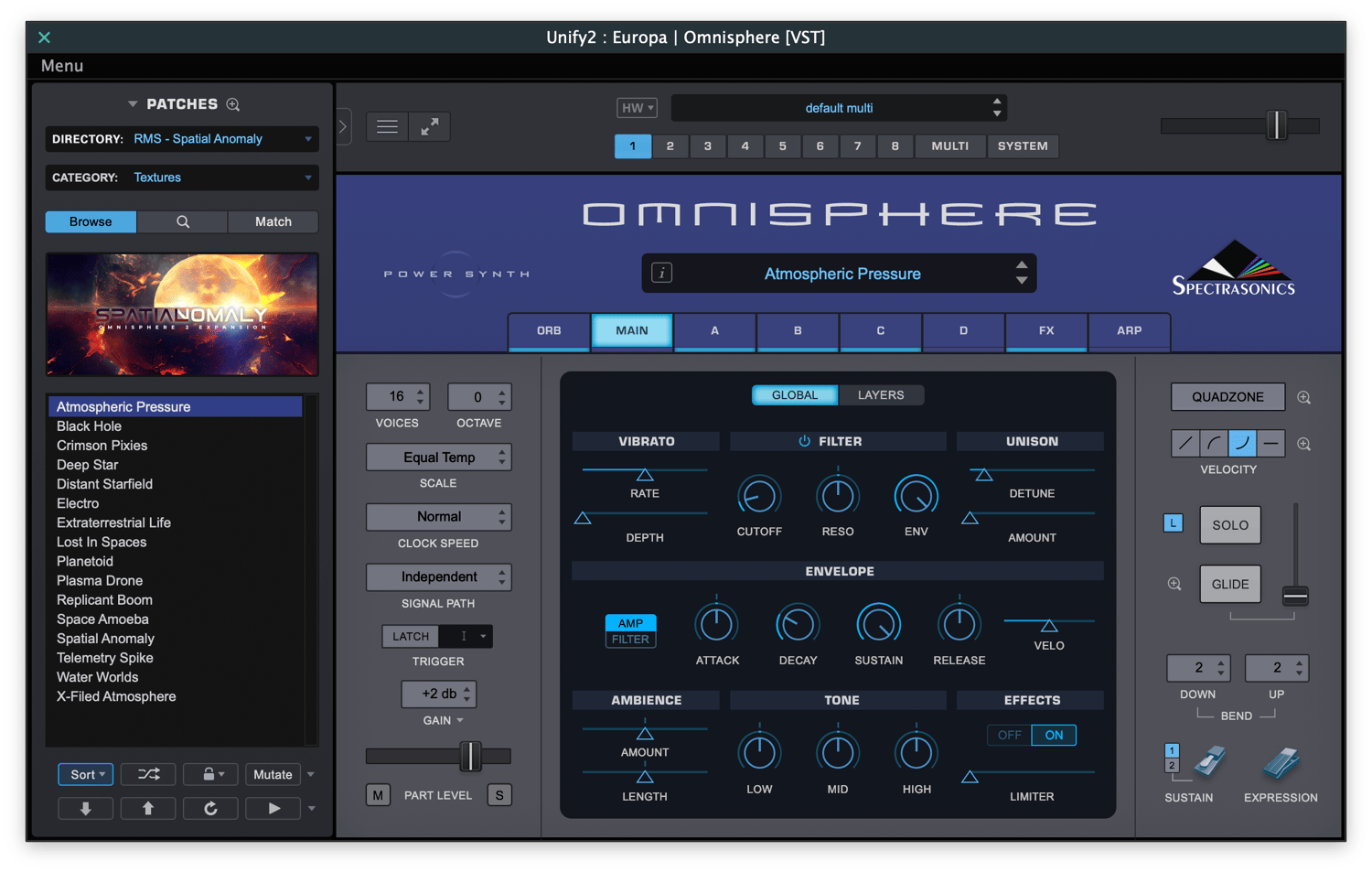The image size is (1372, 872).
Task: Click the sustain pedal icon
Action: point(1209,761)
